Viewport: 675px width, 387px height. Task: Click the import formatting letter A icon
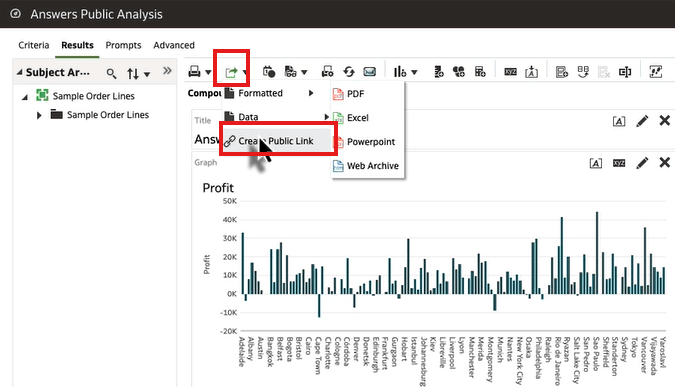[532, 72]
